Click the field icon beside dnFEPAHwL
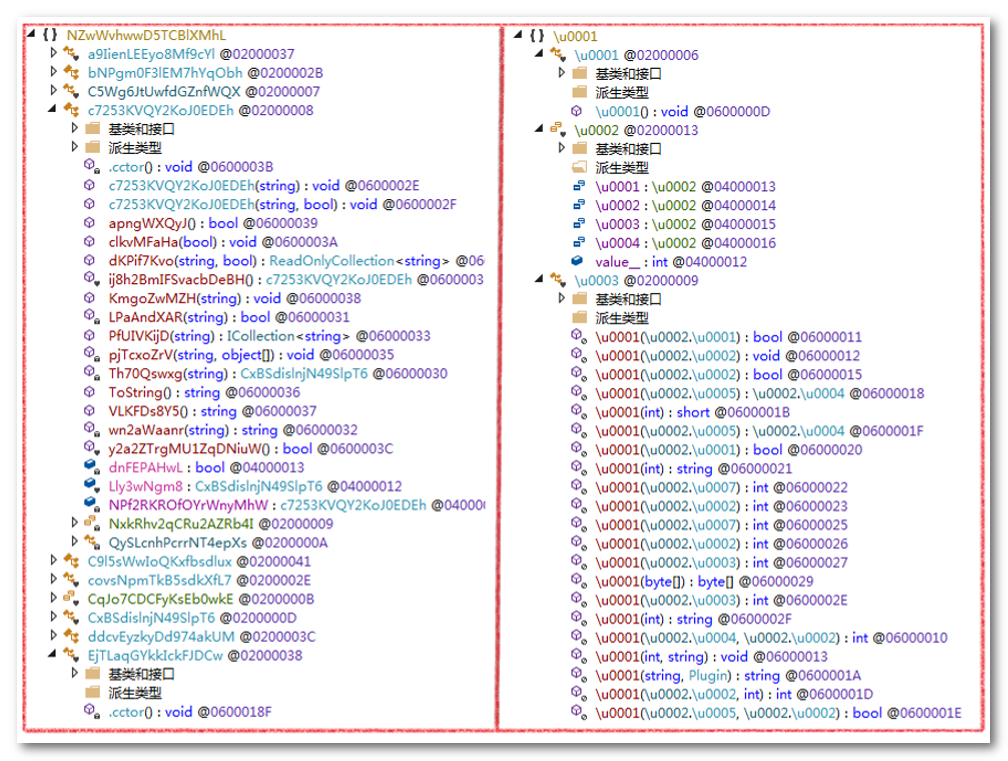1008x761 pixels. (92, 468)
